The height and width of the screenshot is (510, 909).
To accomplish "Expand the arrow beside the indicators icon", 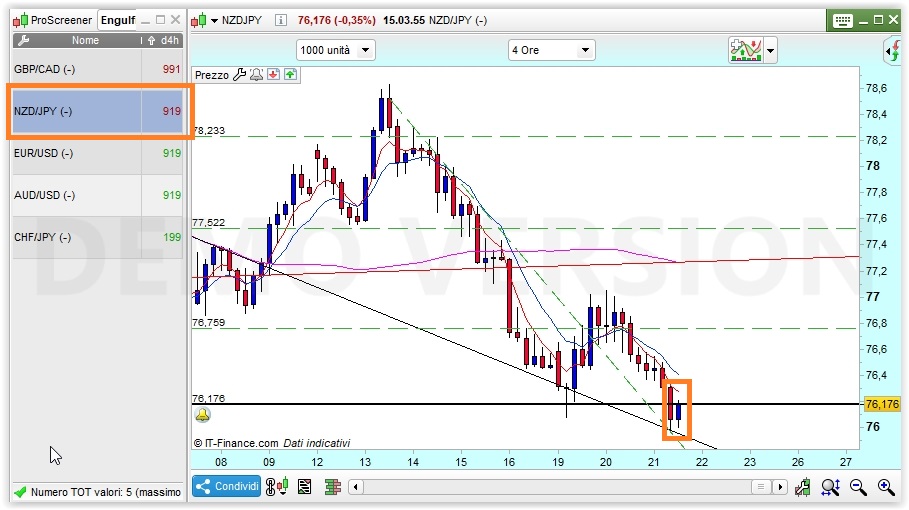I will click(x=770, y=51).
